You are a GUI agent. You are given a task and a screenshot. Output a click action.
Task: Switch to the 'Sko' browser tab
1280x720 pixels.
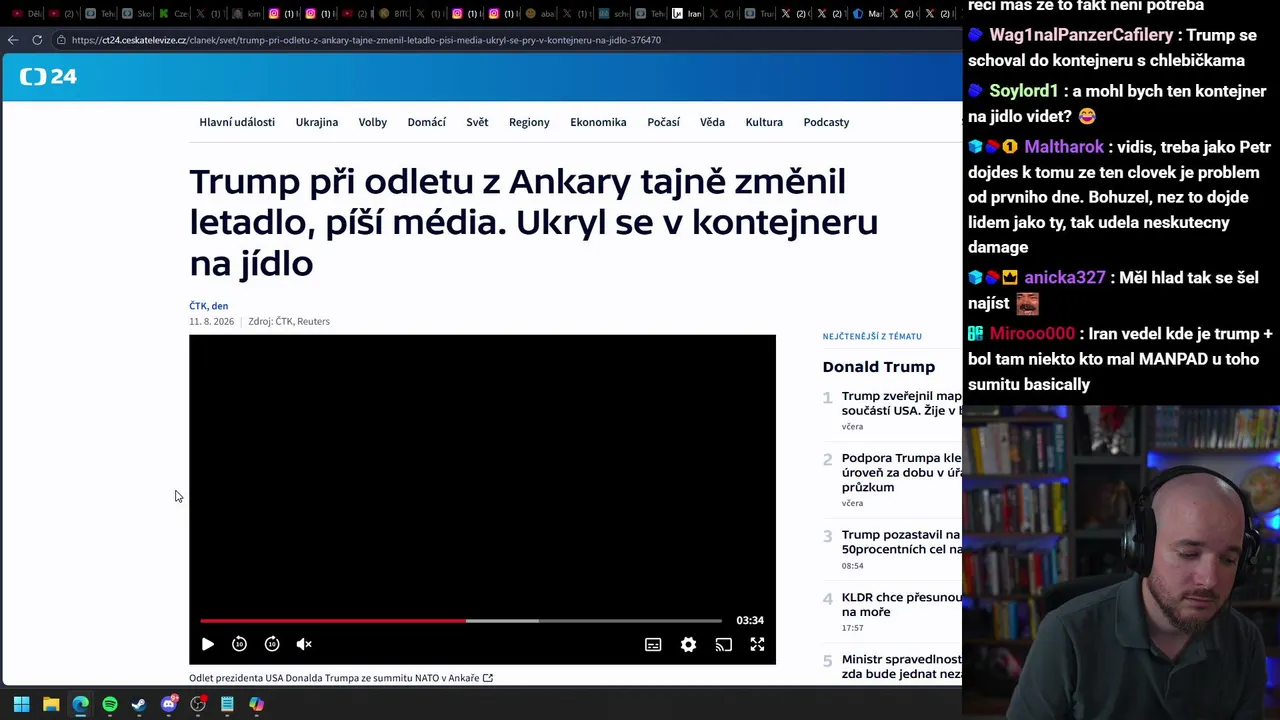[x=138, y=14]
